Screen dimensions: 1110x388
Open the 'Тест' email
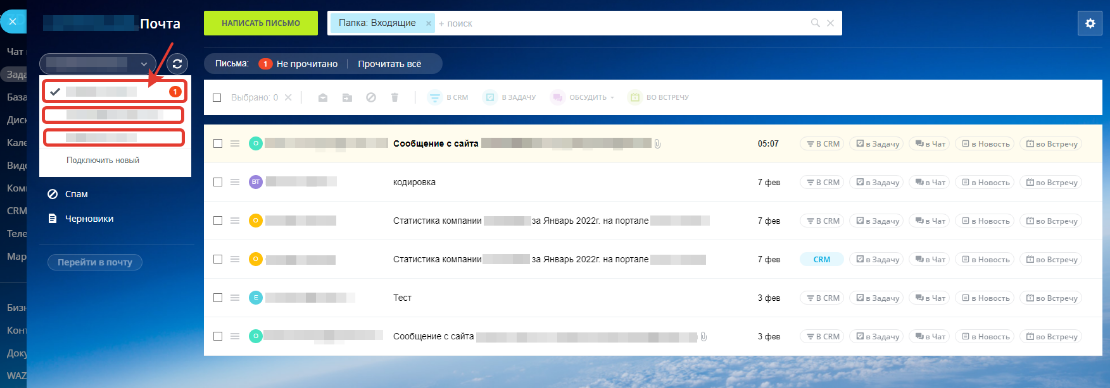[x=402, y=298]
